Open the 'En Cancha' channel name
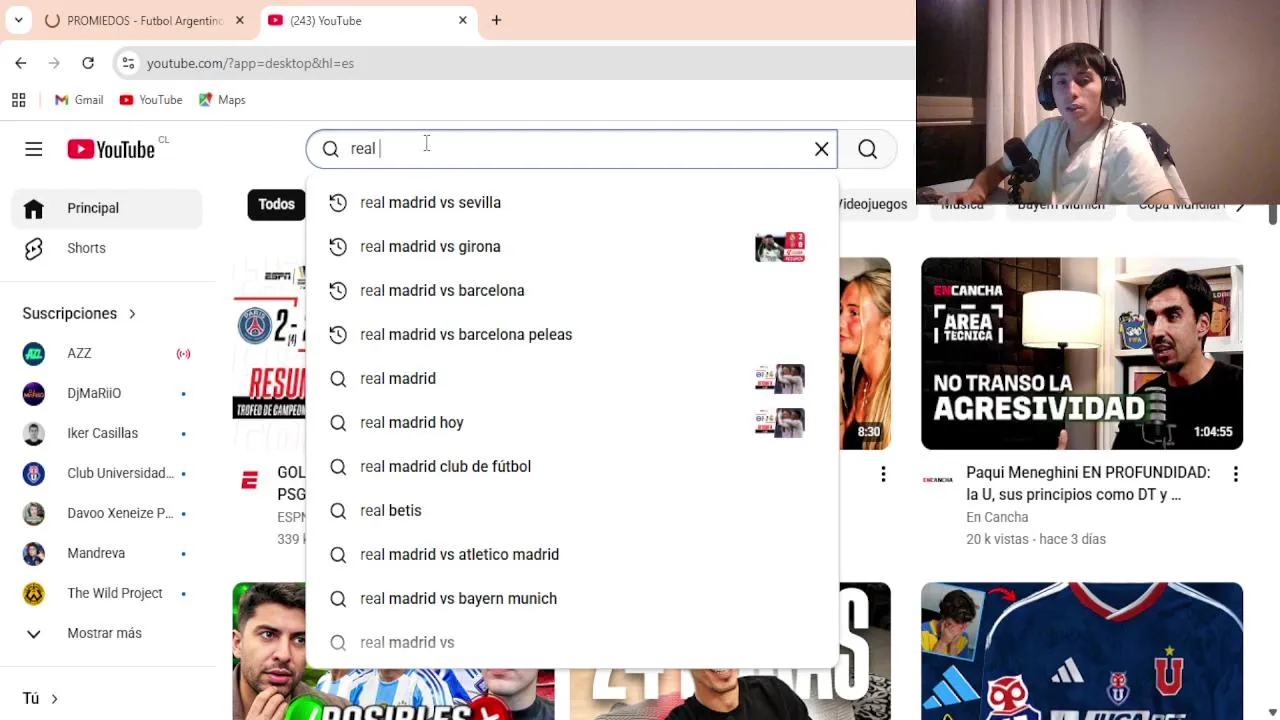The image size is (1280, 720). [x=997, y=517]
